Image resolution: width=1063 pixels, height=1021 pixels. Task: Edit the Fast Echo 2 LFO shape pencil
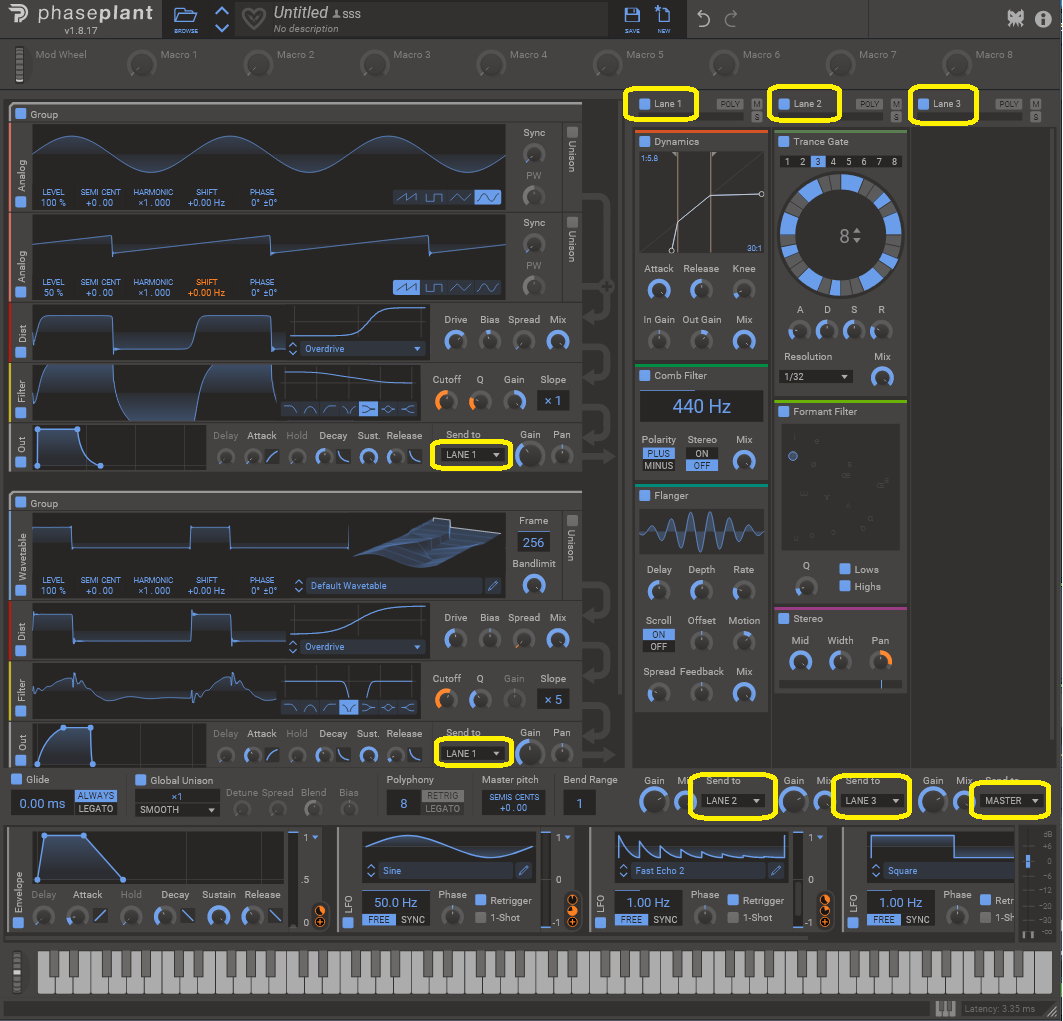click(776, 870)
